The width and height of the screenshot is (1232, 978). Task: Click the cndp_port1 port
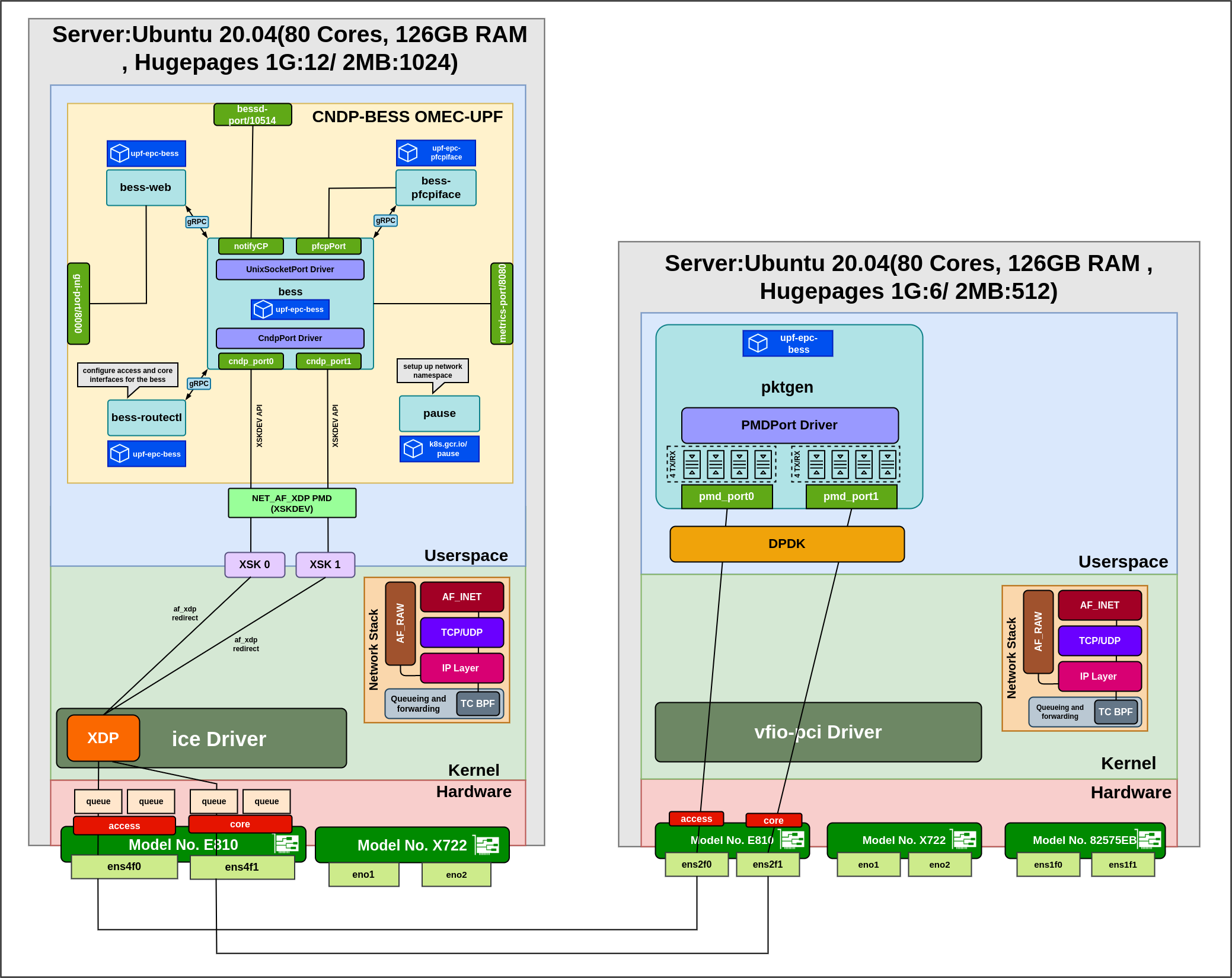point(328,361)
